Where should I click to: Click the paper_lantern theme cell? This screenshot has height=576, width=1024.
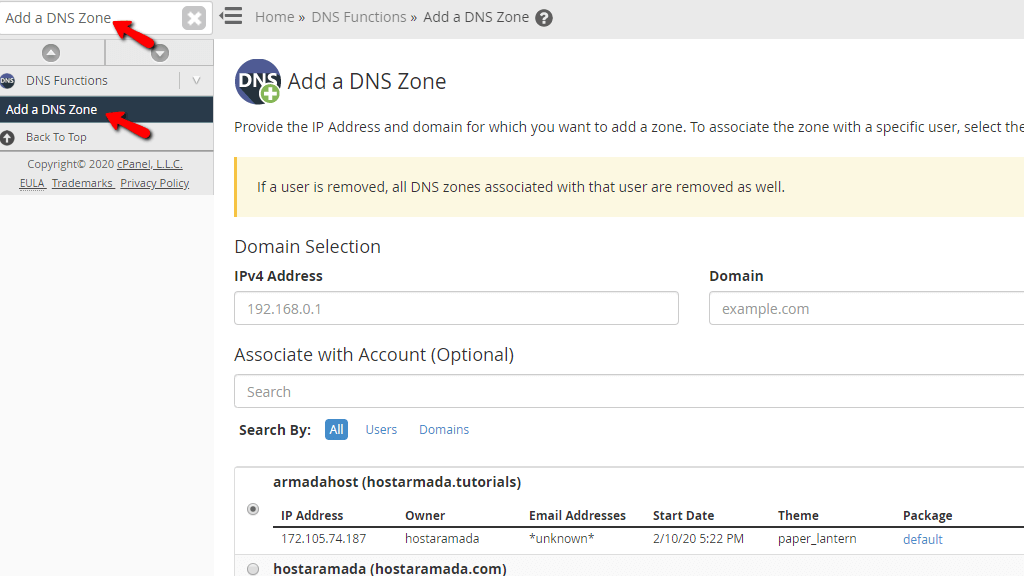click(x=817, y=539)
